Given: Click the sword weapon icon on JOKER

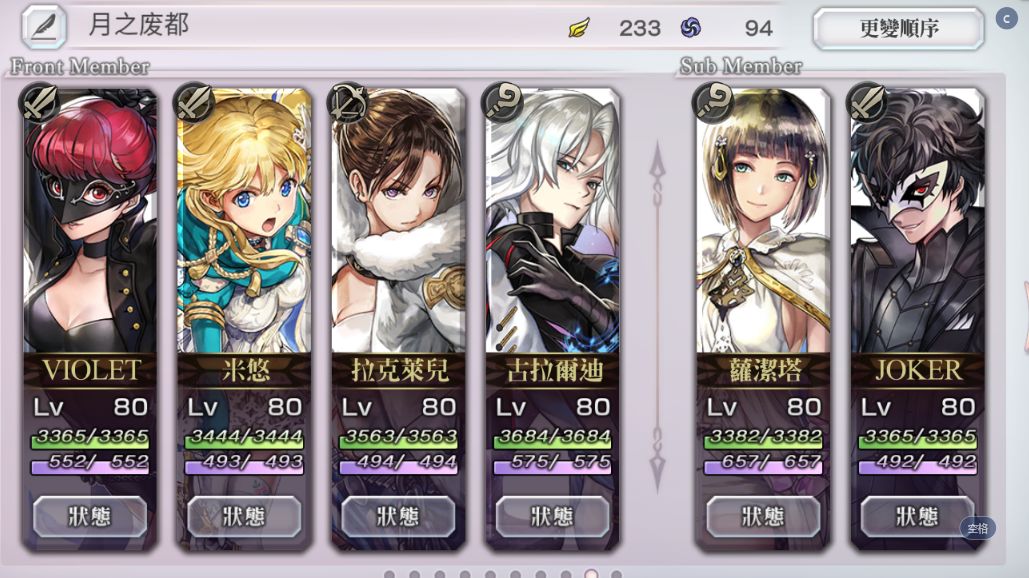Looking at the screenshot, I should point(868,103).
